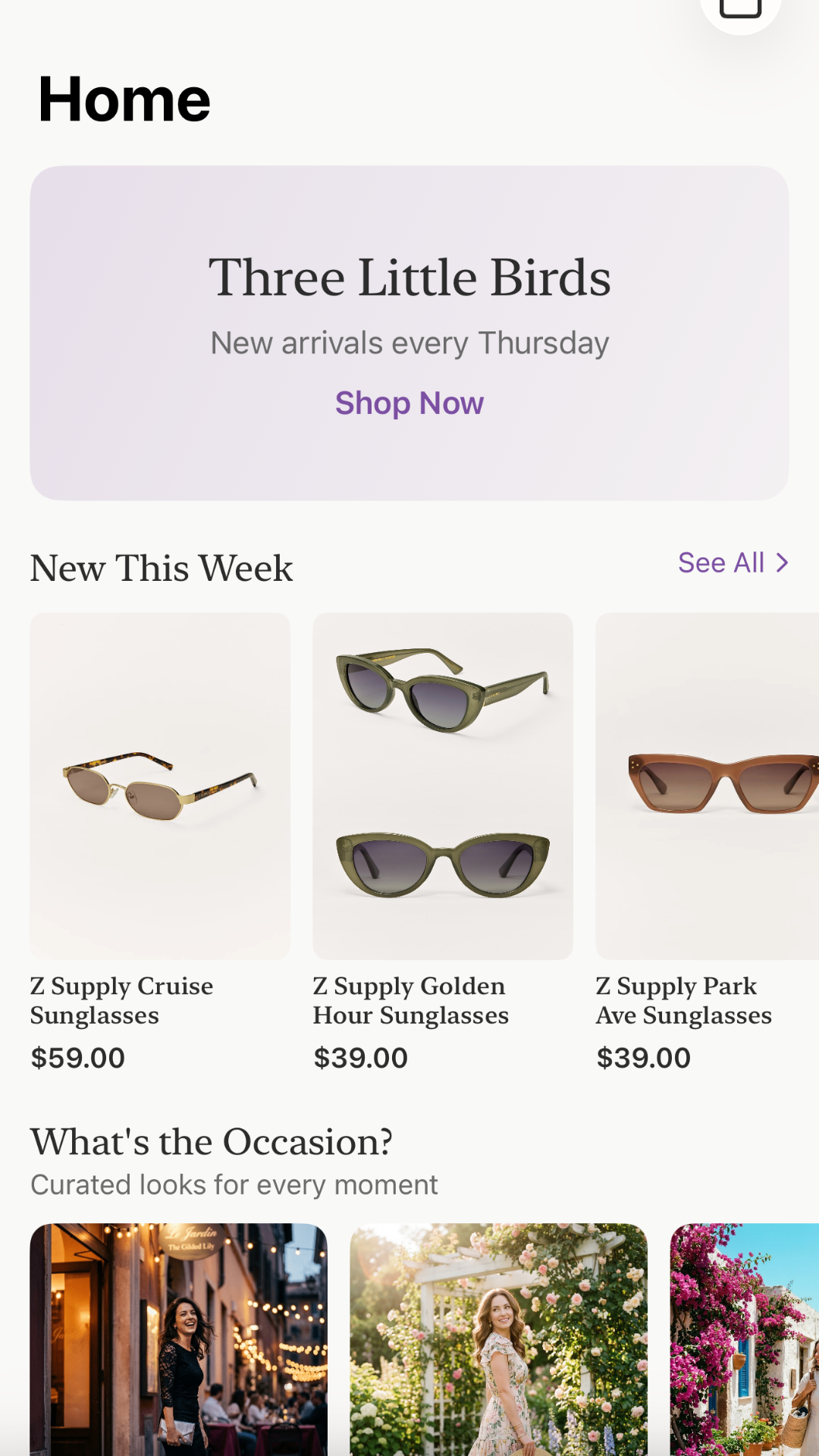The width and height of the screenshot is (819, 1456).
Task: Tap the Three Little Birds banner title
Action: coord(409,278)
